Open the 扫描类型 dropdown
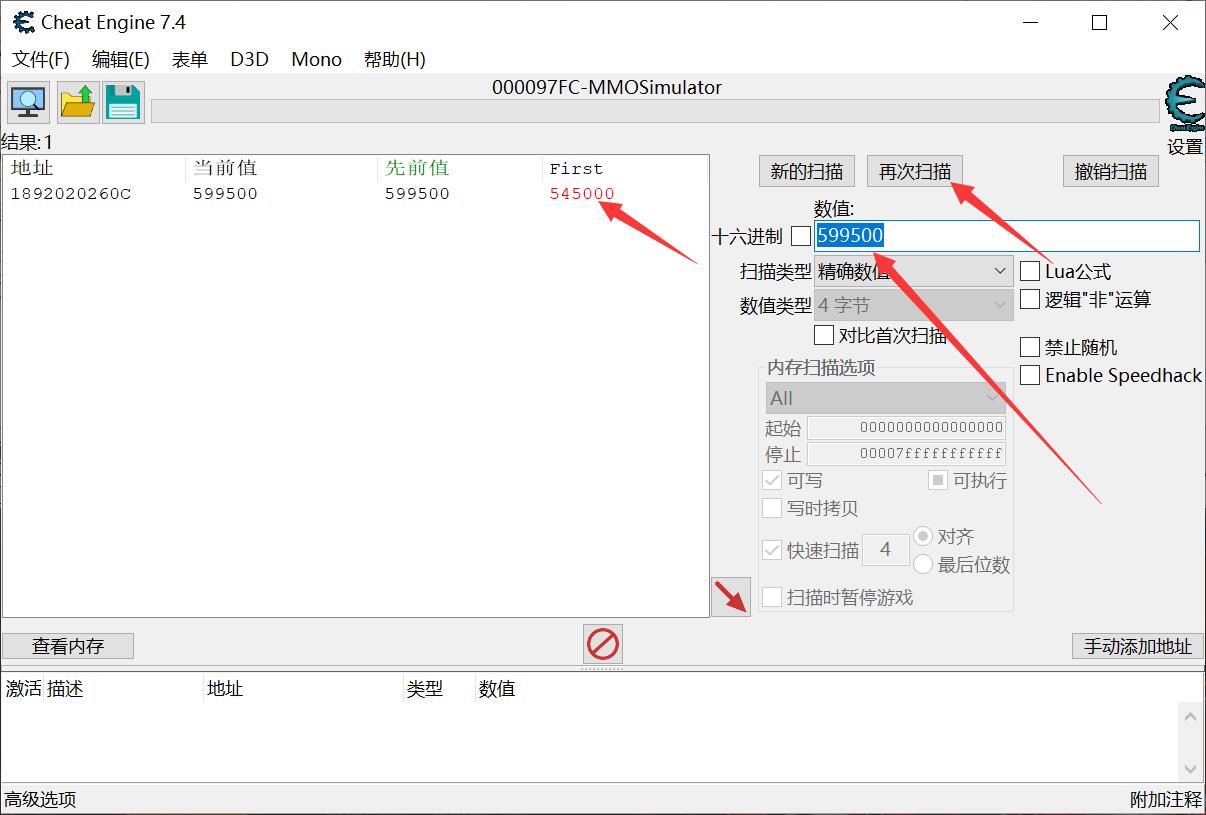1206x815 pixels. [x=914, y=271]
